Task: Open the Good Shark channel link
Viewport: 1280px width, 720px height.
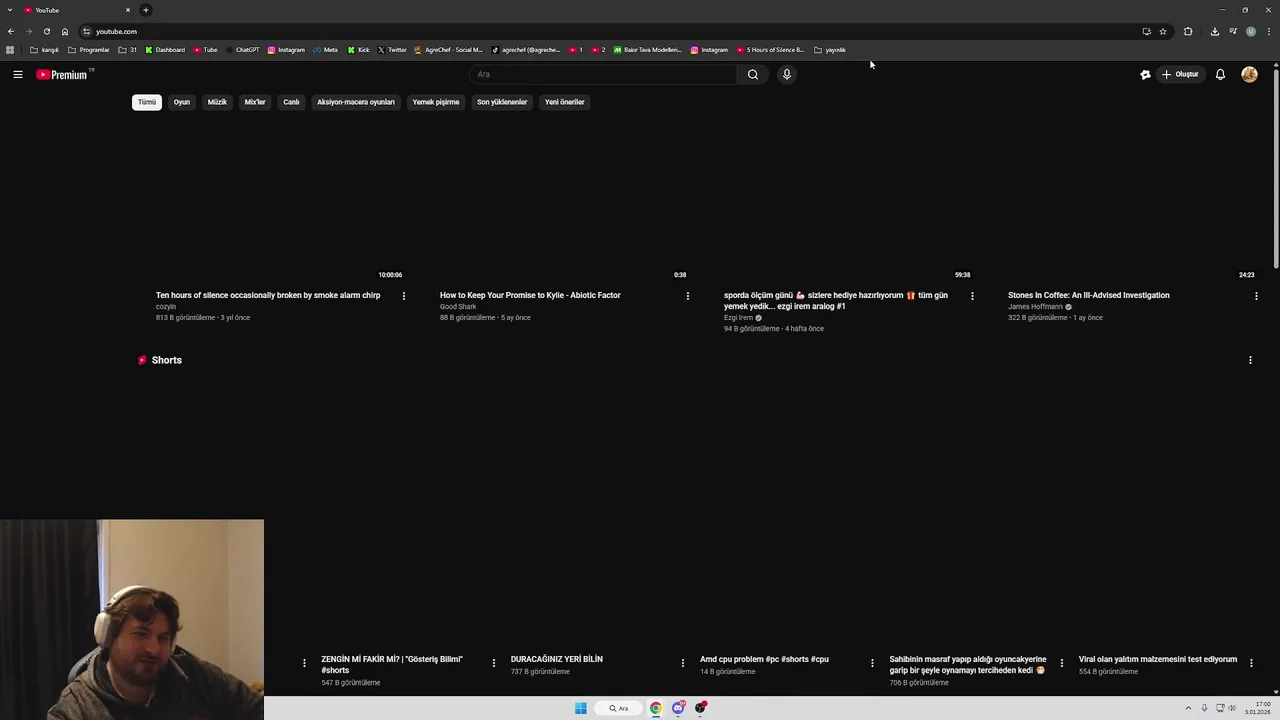Action: click(x=458, y=307)
